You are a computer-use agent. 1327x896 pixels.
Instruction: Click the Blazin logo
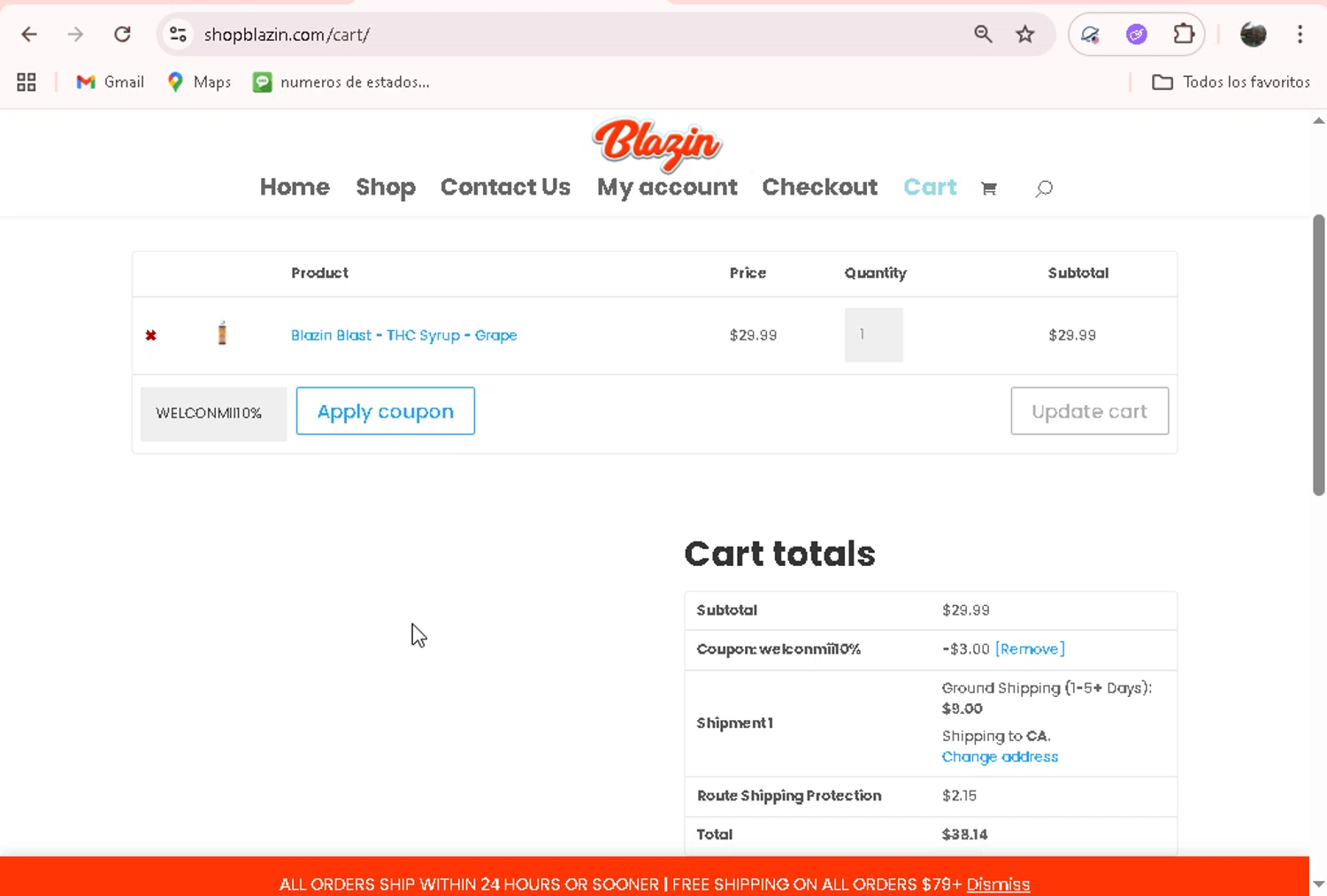656,143
